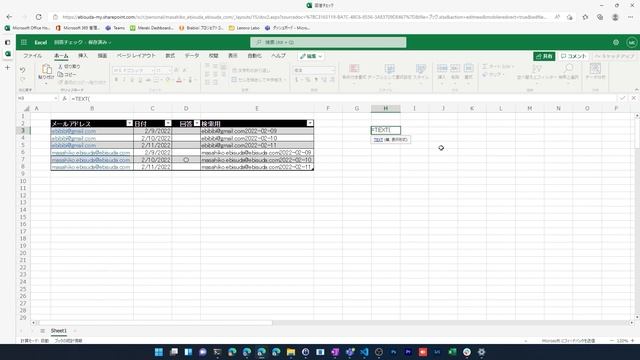Click the Catch up button
Viewport: 640px width, 360px height.
pyautogui.click(x=614, y=56)
